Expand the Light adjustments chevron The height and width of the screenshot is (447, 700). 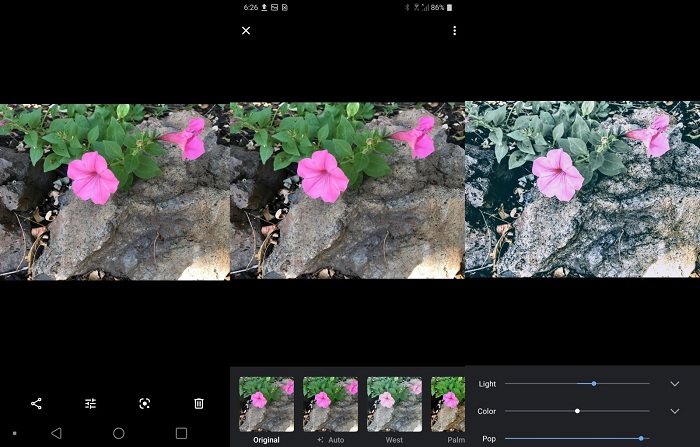coord(675,384)
